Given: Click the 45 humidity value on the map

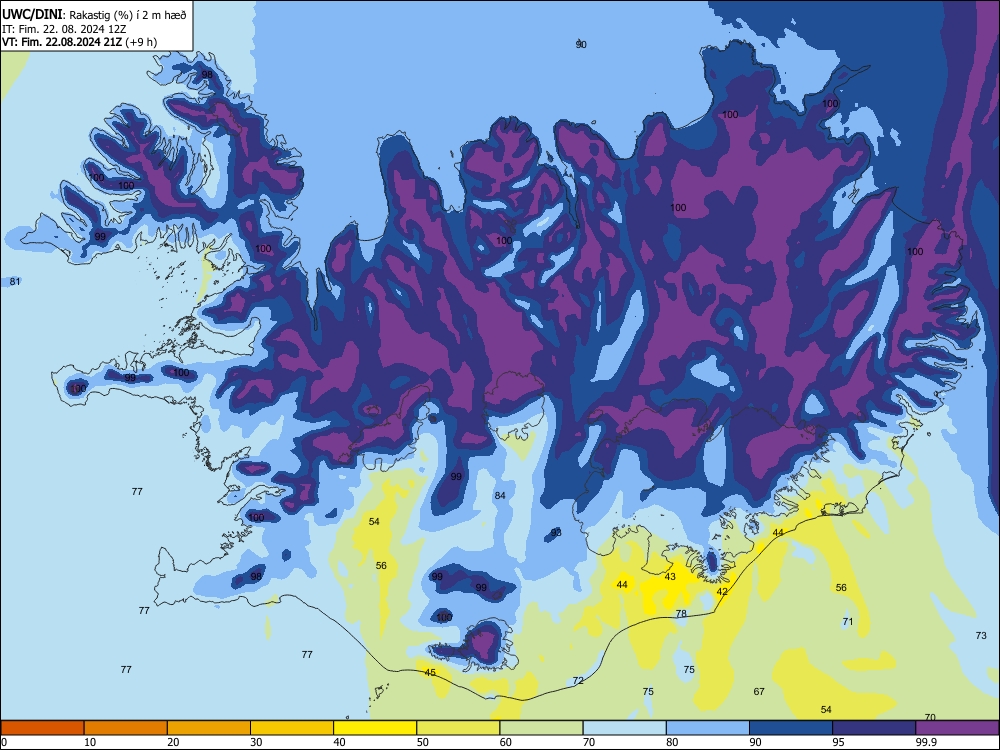Looking at the screenshot, I should (430, 672).
